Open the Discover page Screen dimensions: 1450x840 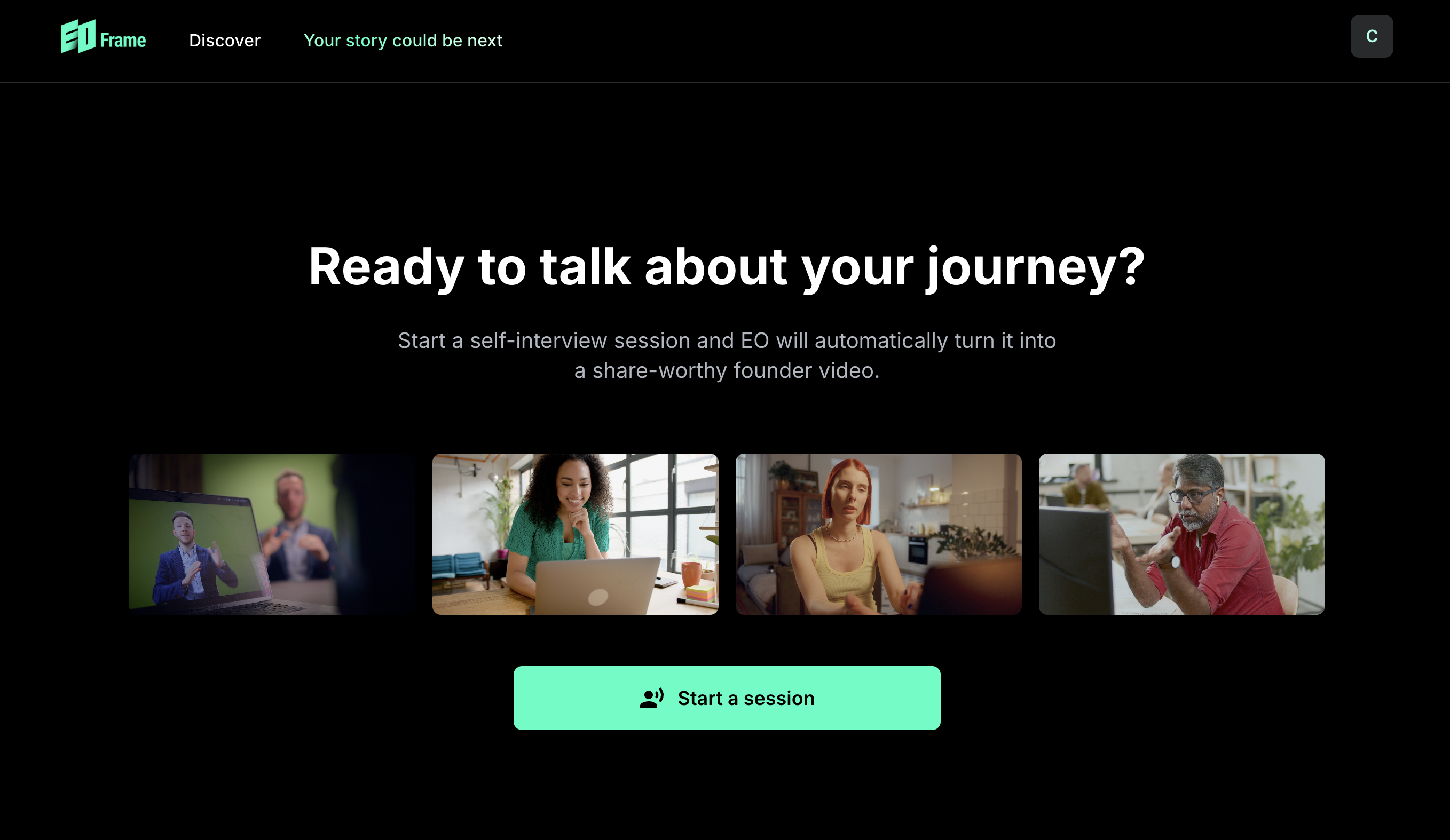point(224,40)
